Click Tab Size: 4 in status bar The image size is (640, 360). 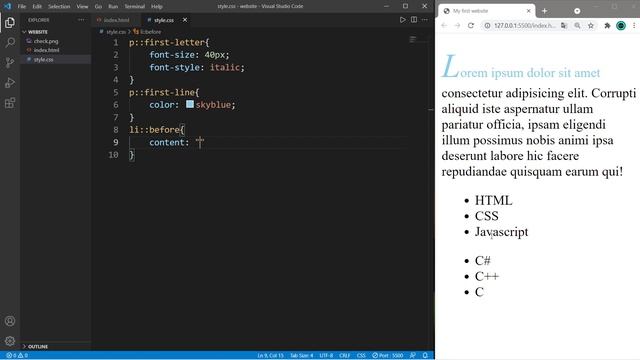click(302, 356)
